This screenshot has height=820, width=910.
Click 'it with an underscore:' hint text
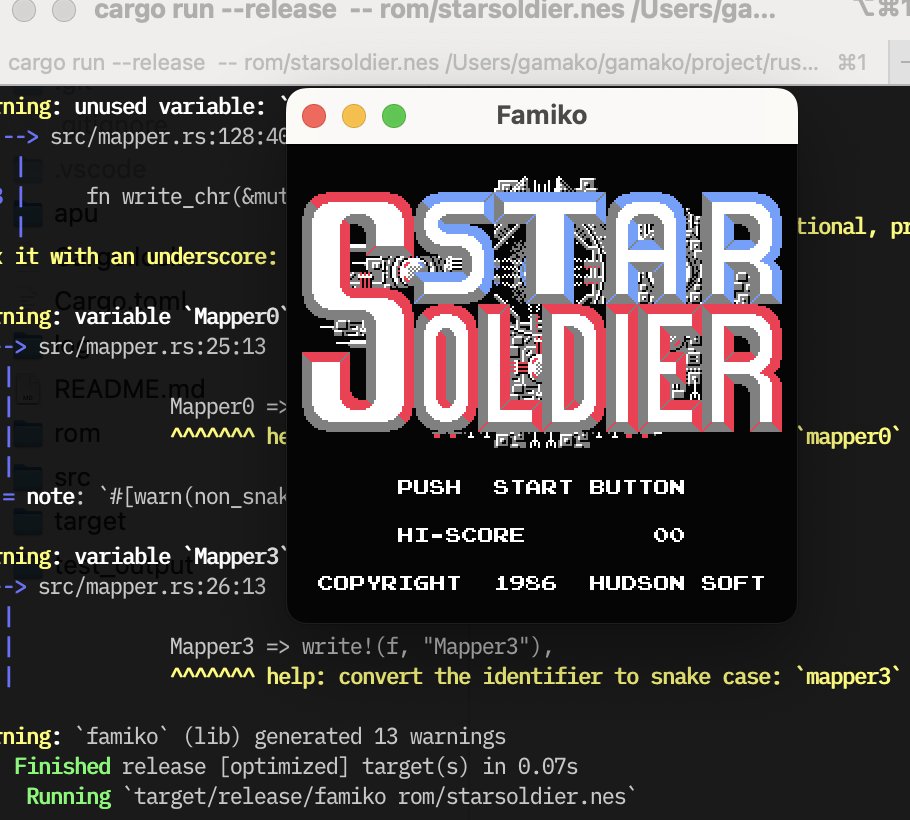click(x=146, y=257)
